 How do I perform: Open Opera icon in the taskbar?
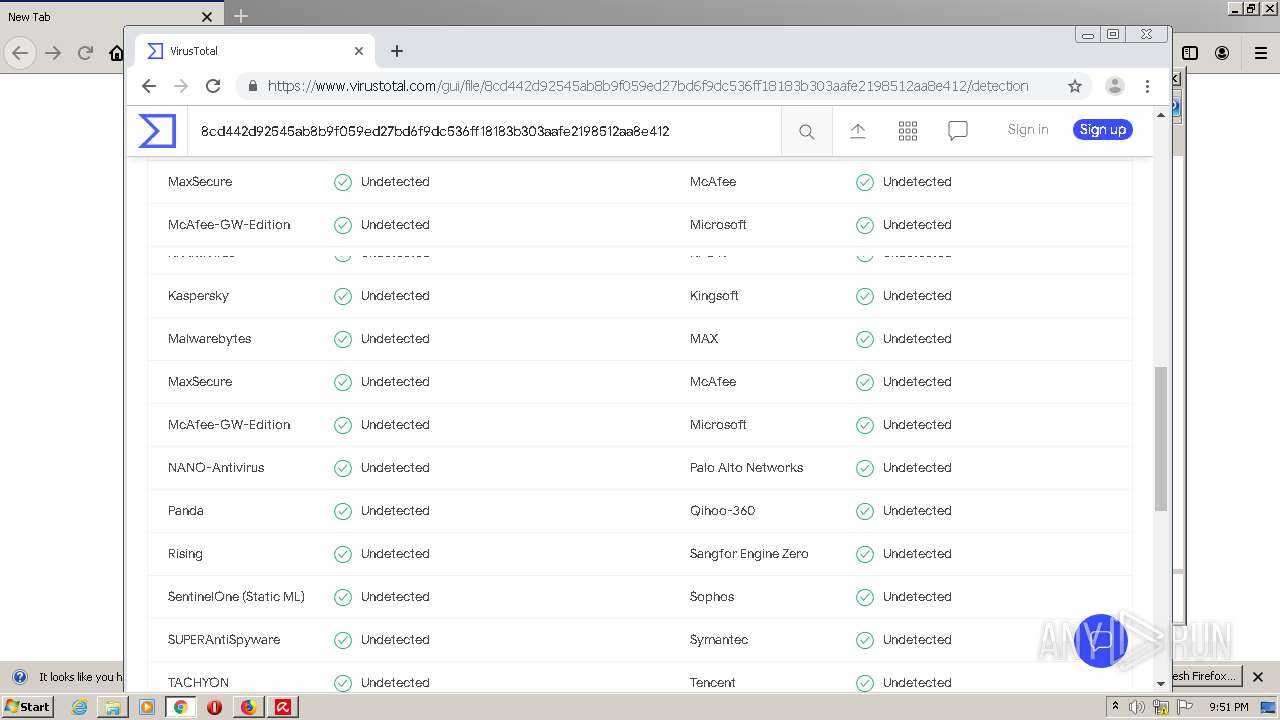[214, 707]
